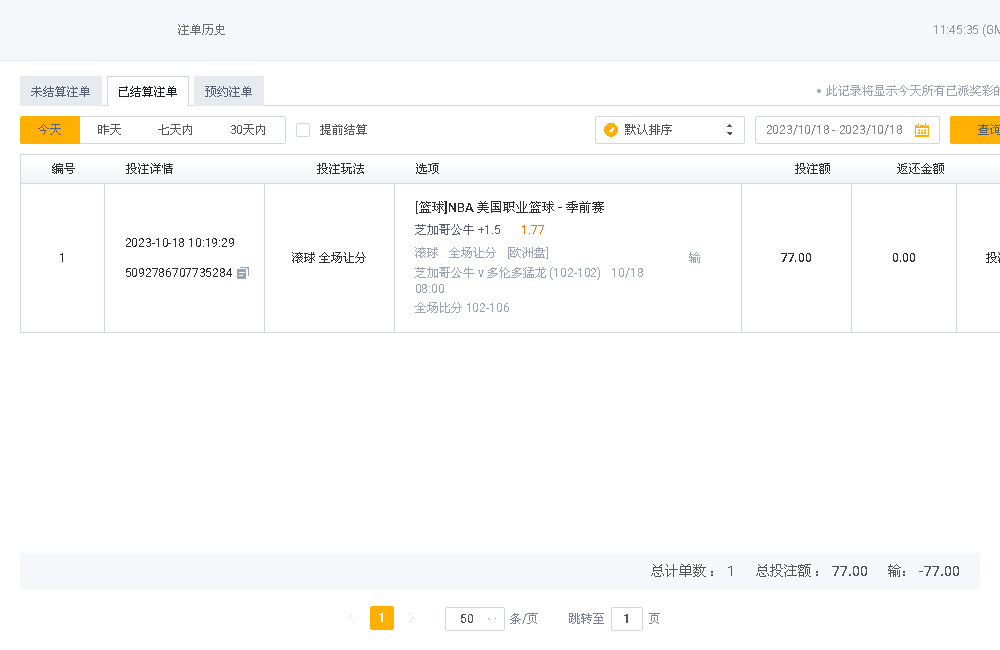Image resolution: width=1000 pixels, height=650 pixels.
Task: Click the 跳转至 page number input
Action: coord(626,619)
